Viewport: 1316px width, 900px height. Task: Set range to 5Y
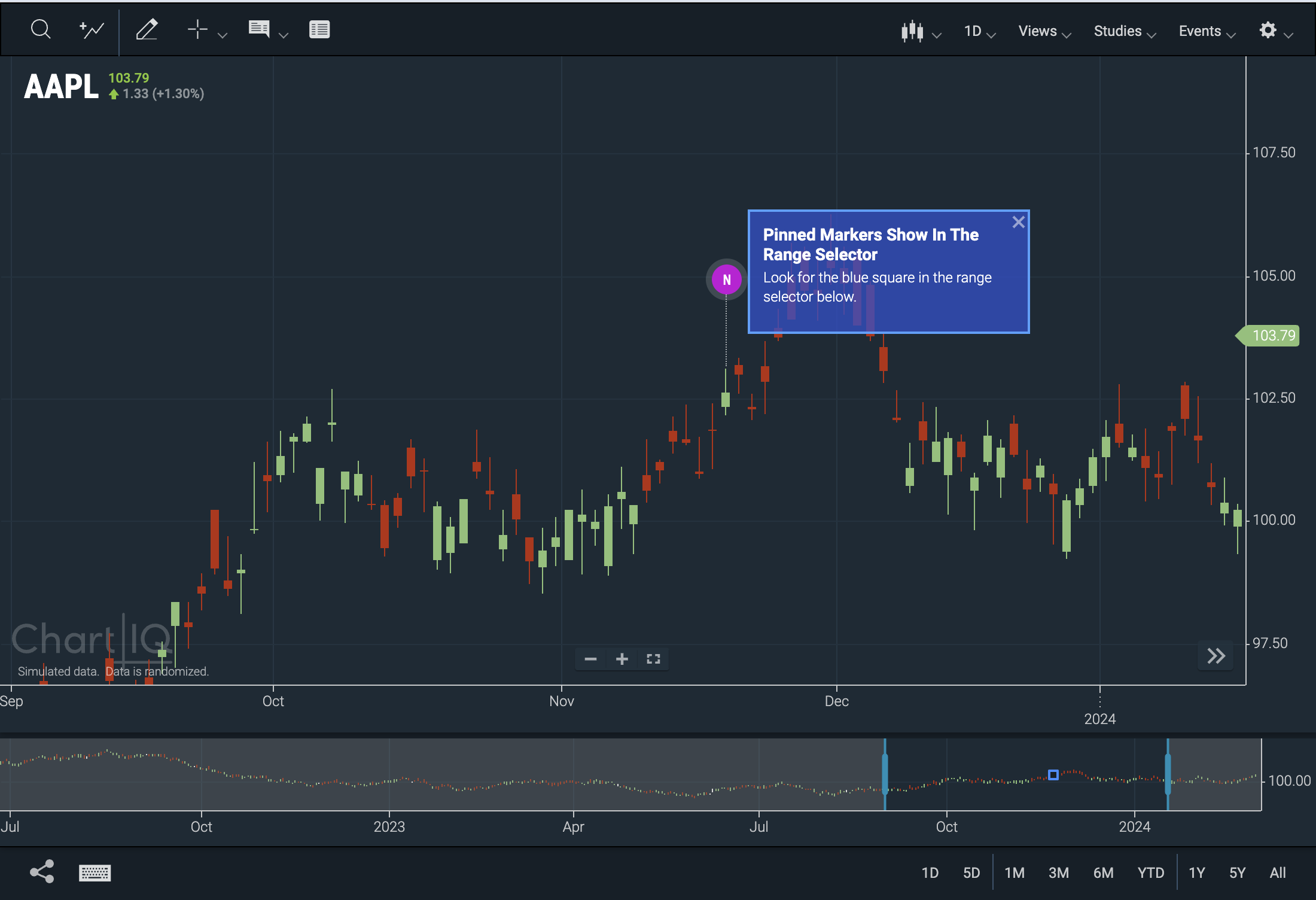[1238, 873]
